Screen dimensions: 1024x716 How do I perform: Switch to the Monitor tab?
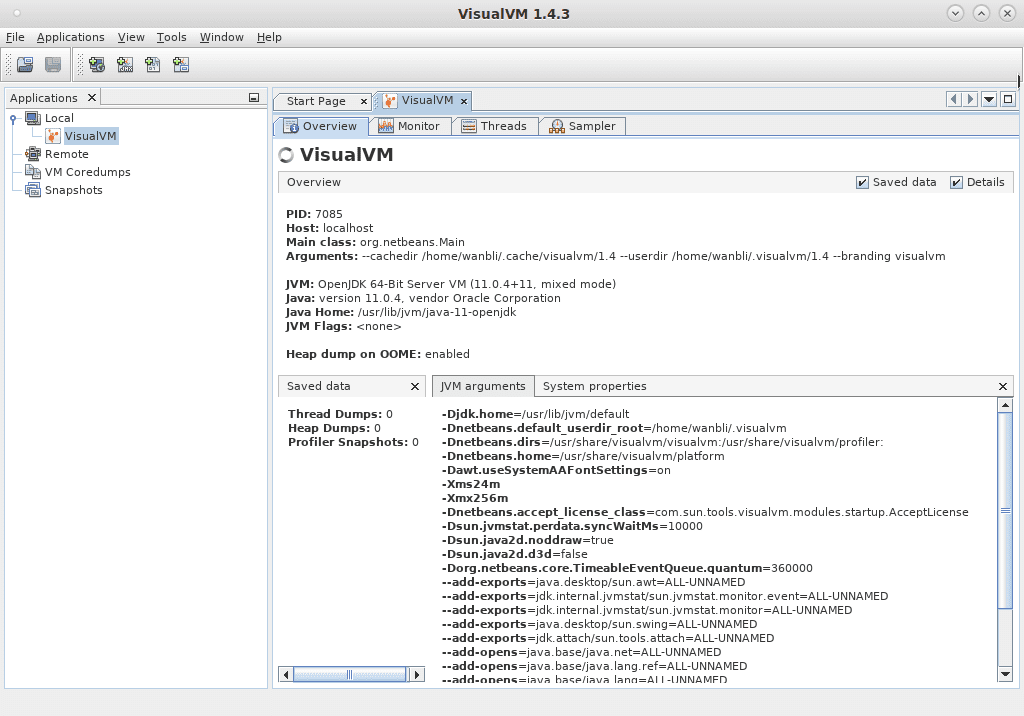(x=410, y=126)
